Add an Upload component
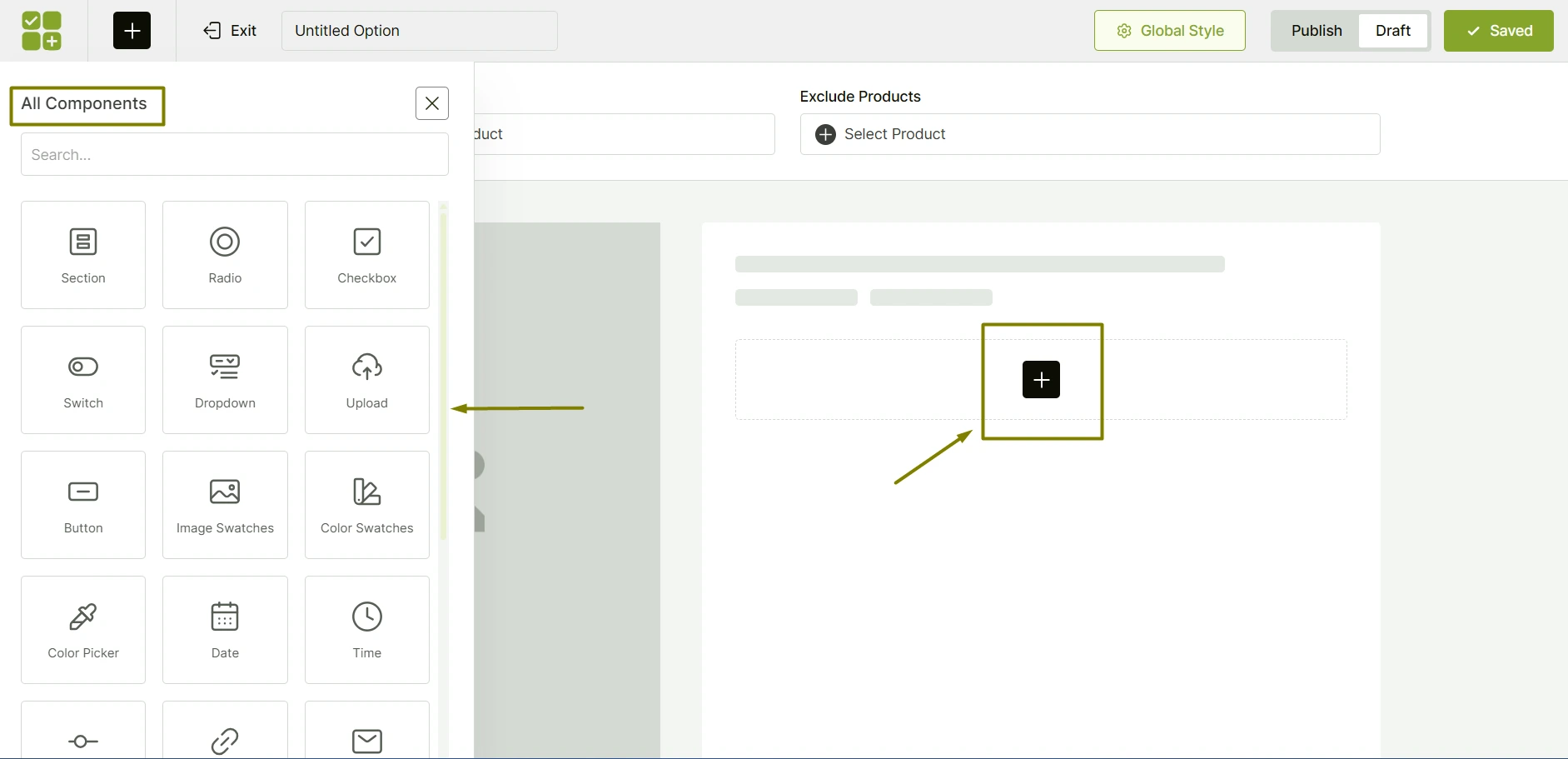The image size is (1568, 759). pos(366,379)
